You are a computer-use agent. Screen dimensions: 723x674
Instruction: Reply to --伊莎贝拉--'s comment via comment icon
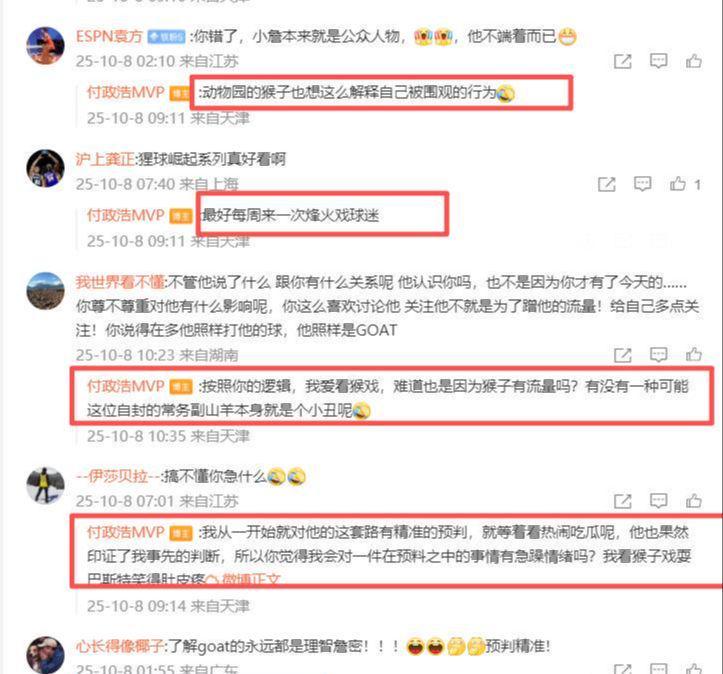coord(658,501)
